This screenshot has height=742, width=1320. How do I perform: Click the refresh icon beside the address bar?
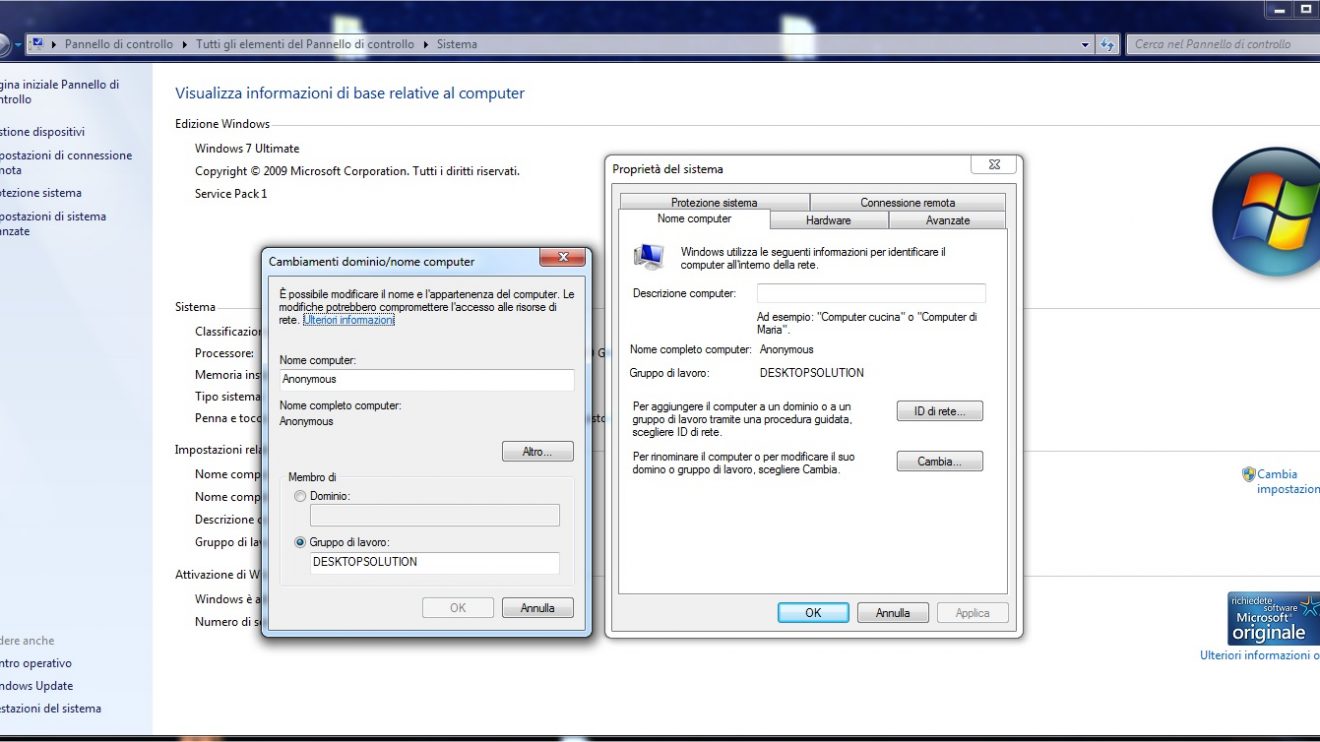[1107, 44]
